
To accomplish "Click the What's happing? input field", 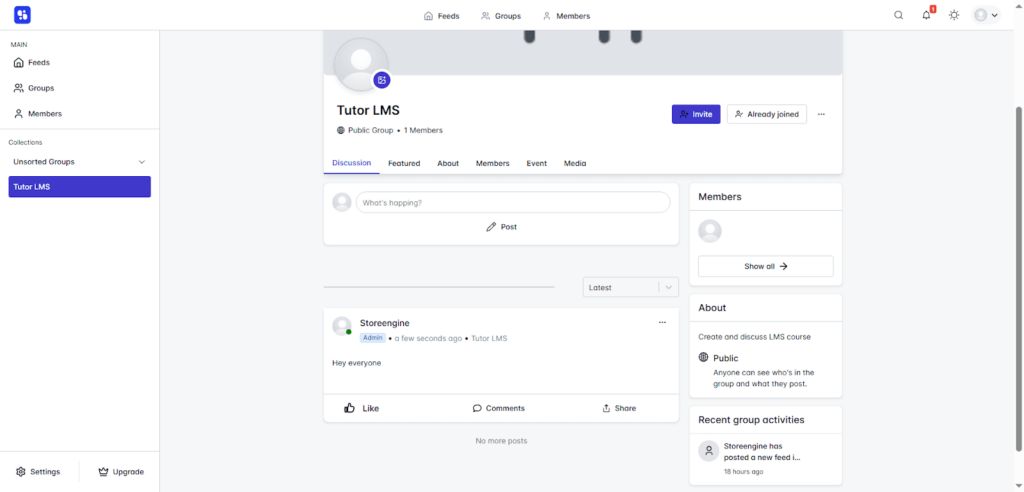I will click(x=513, y=203).
